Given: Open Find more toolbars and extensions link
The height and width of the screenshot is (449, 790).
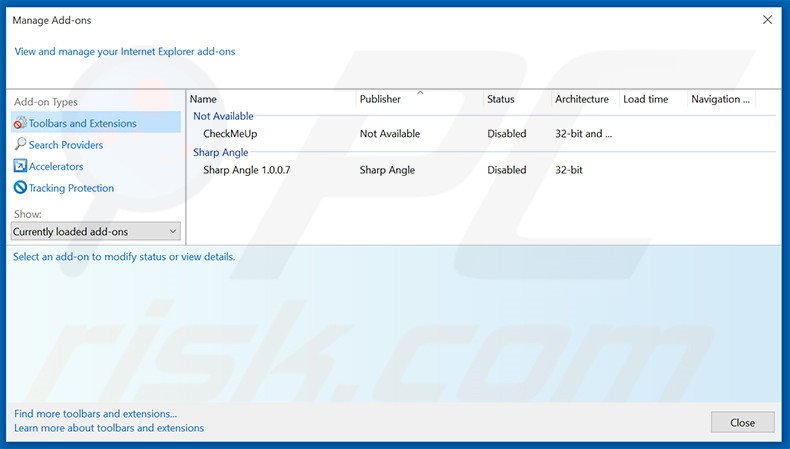Looking at the screenshot, I should coord(95,414).
